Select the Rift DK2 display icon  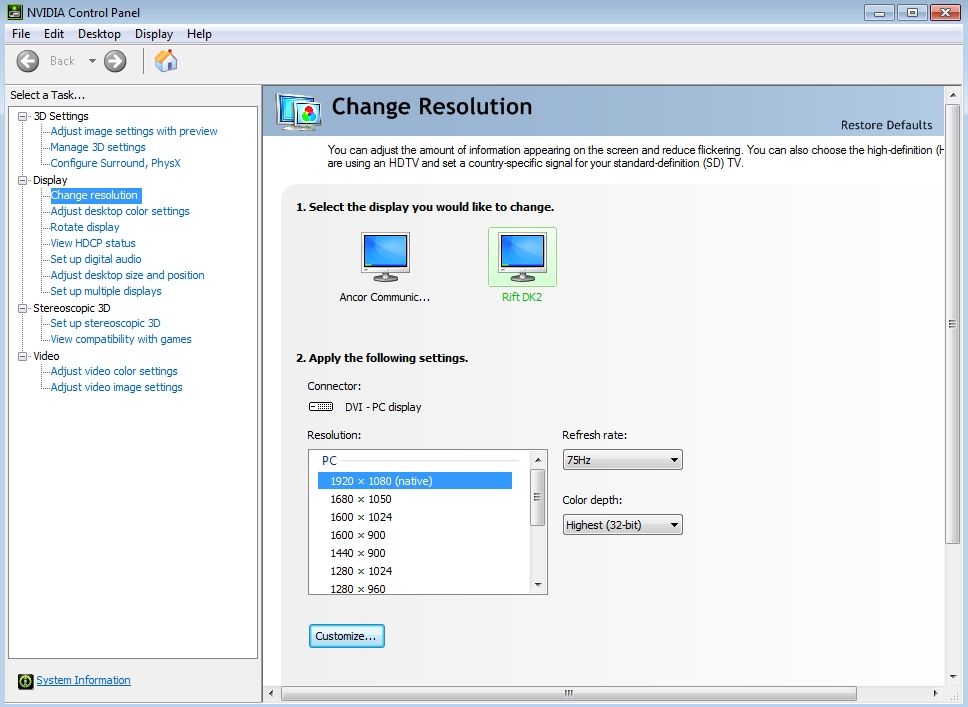[x=522, y=257]
